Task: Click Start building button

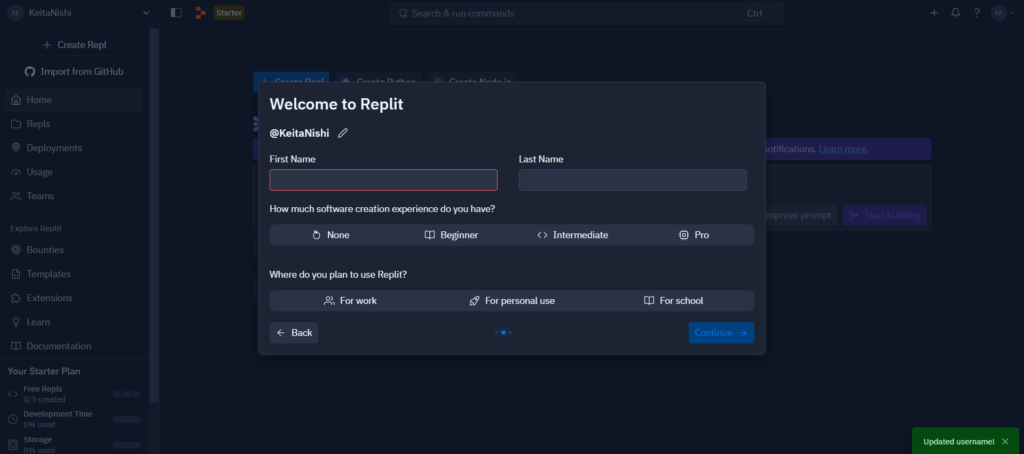Action: (x=885, y=216)
